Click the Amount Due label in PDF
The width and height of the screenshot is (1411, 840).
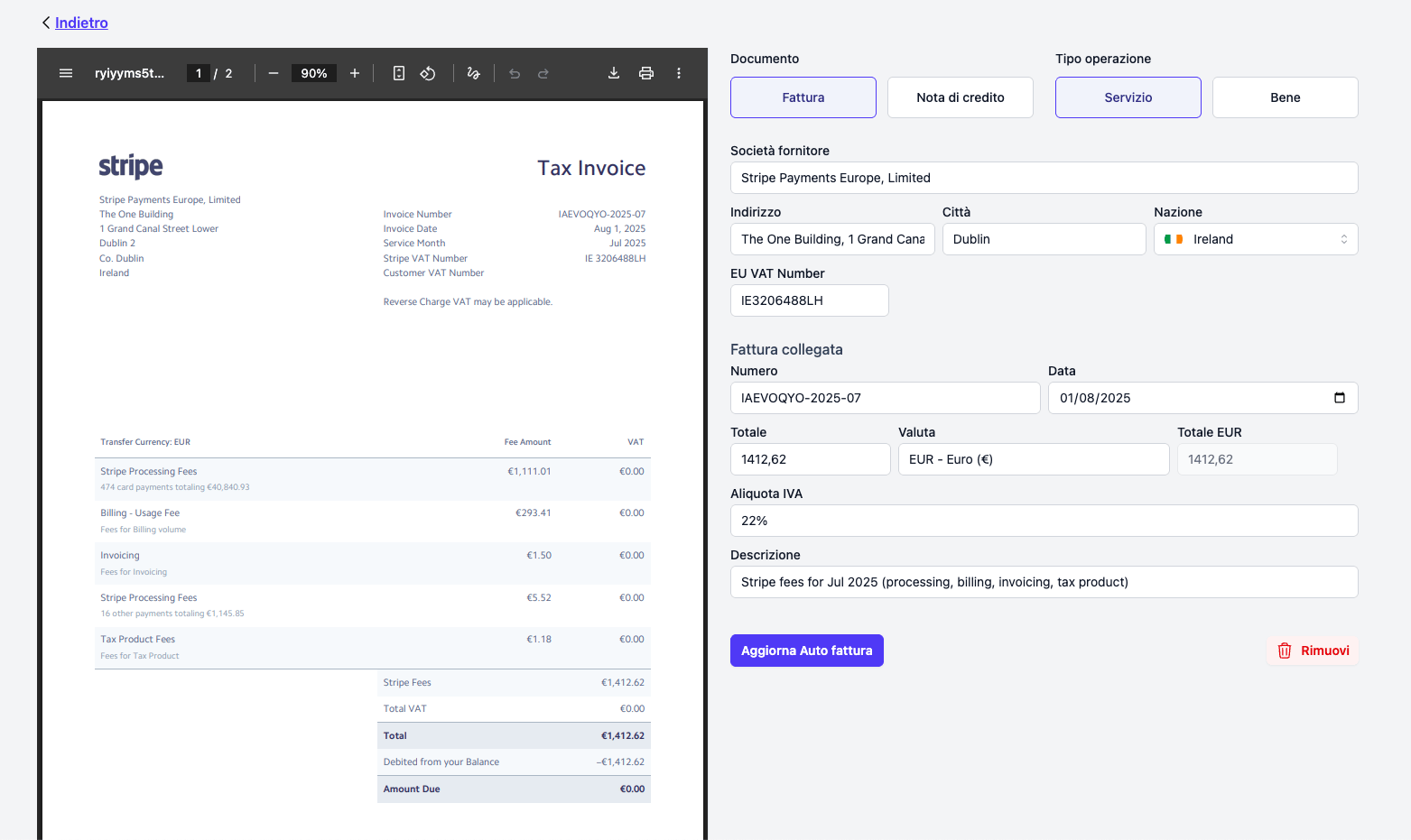pyautogui.click(x=412, y=789)
